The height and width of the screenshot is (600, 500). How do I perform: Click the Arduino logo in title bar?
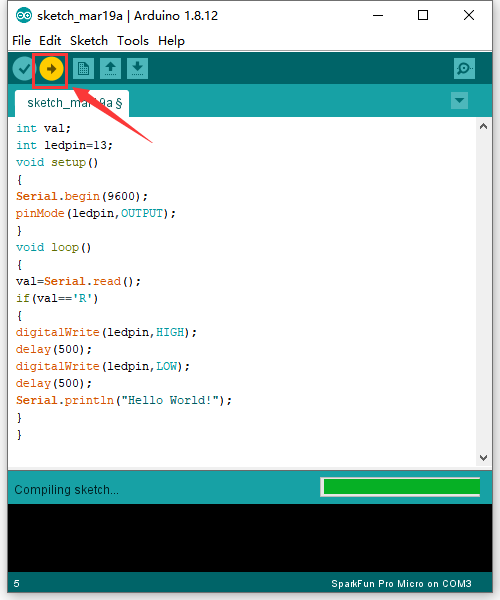point(24,16)
